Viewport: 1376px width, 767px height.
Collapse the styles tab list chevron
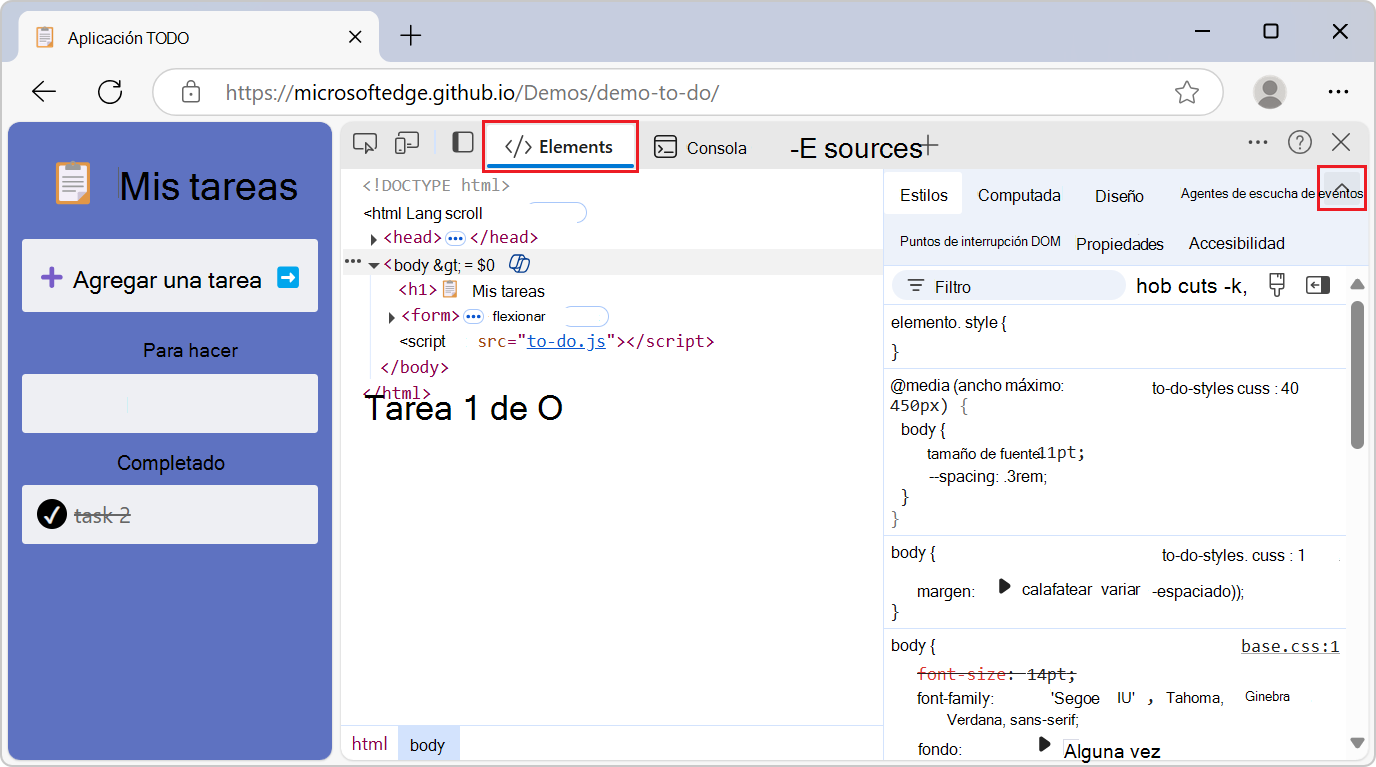click(1341, 188)
